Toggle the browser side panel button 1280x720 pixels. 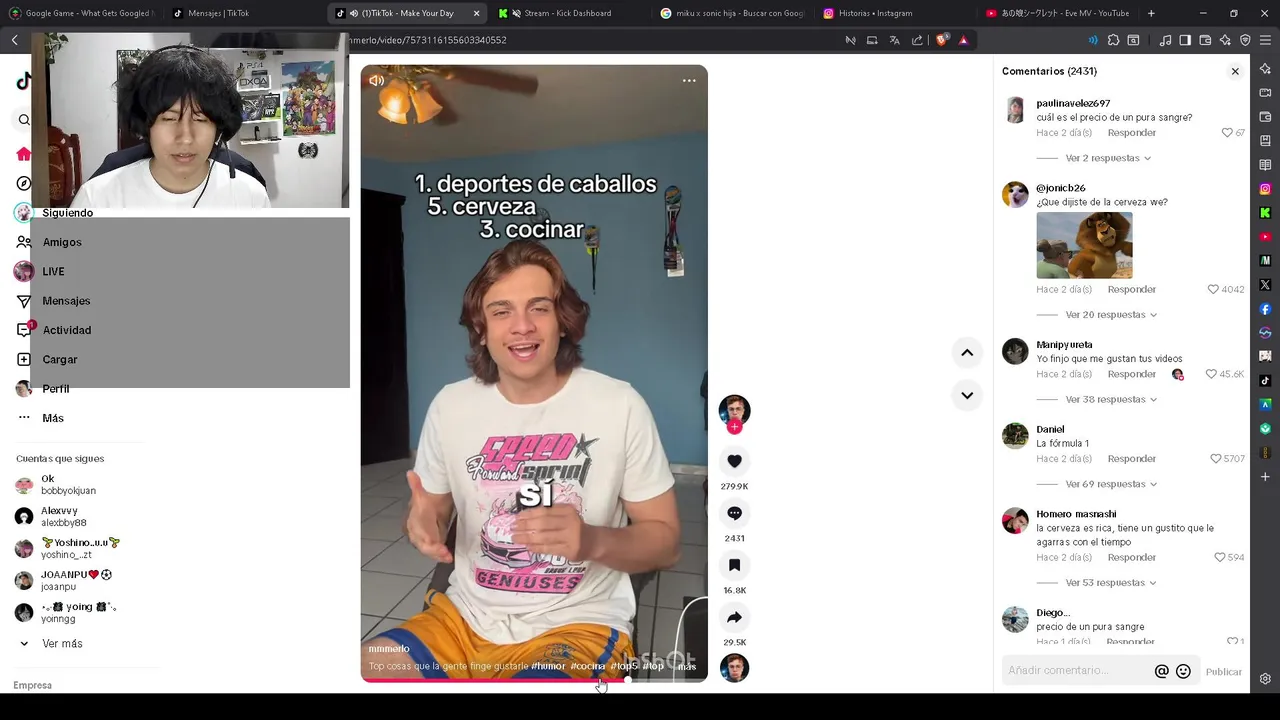1185,40
